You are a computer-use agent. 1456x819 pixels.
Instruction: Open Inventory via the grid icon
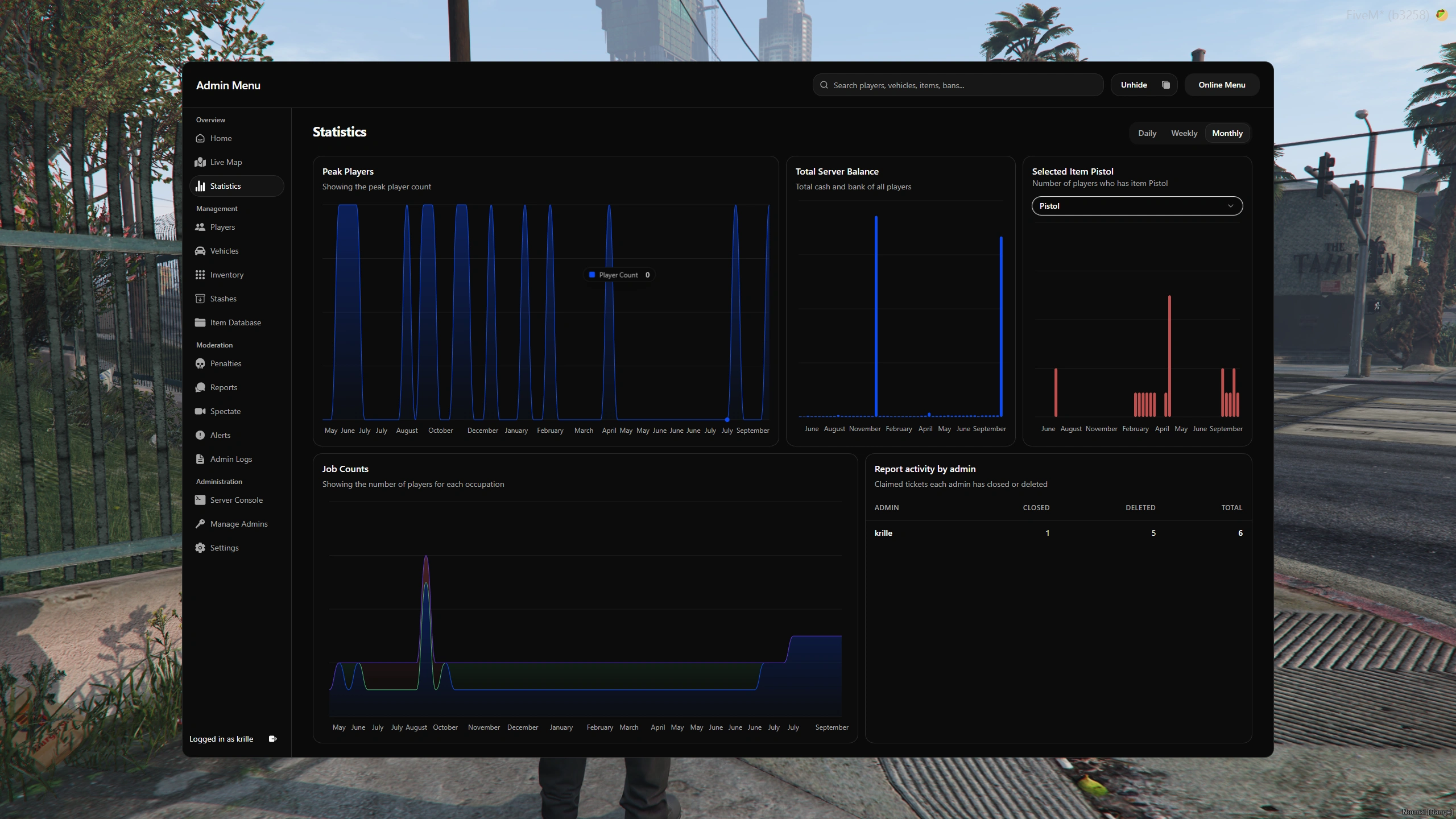point(200,275)
